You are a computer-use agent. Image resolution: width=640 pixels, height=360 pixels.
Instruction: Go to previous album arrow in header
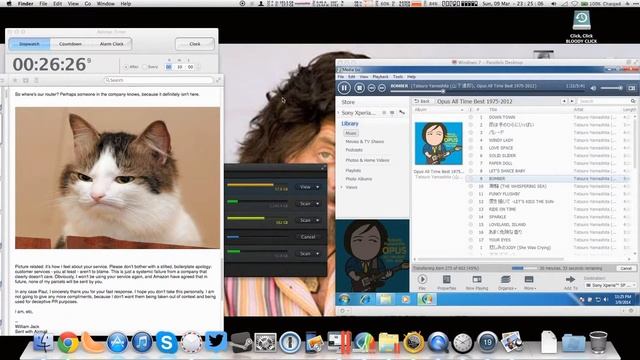564,101
